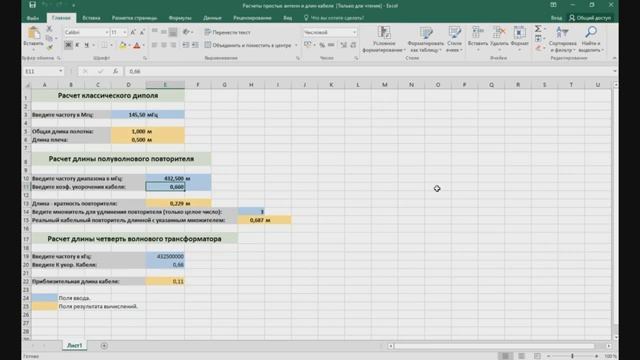Open Sort and Filter (Сортировка и фильтр)
Image resolution: width=640 pixels, height=360 pixels.
tap(562, 39)
